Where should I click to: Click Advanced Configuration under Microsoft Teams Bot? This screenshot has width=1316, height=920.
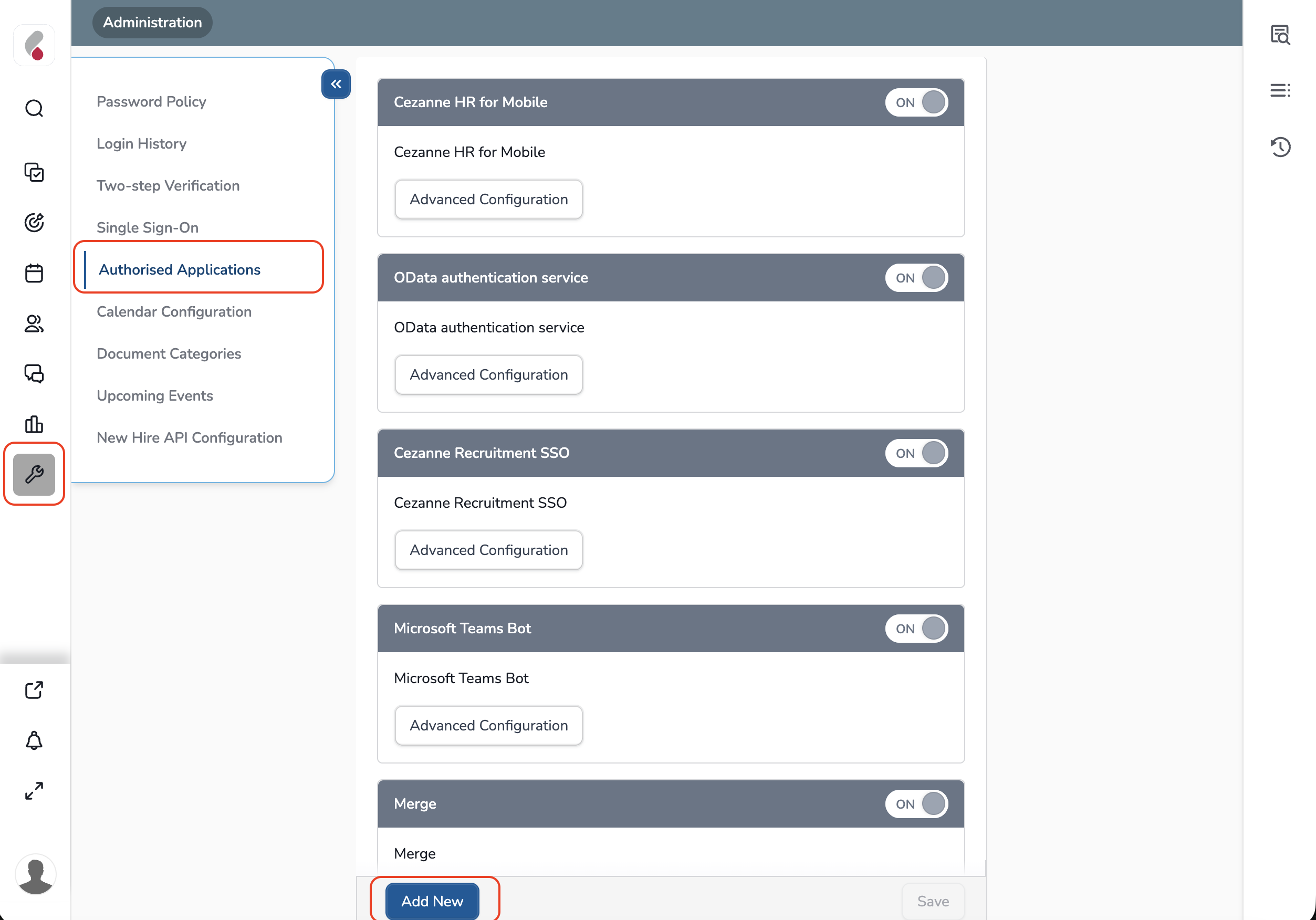coord(488,725)
